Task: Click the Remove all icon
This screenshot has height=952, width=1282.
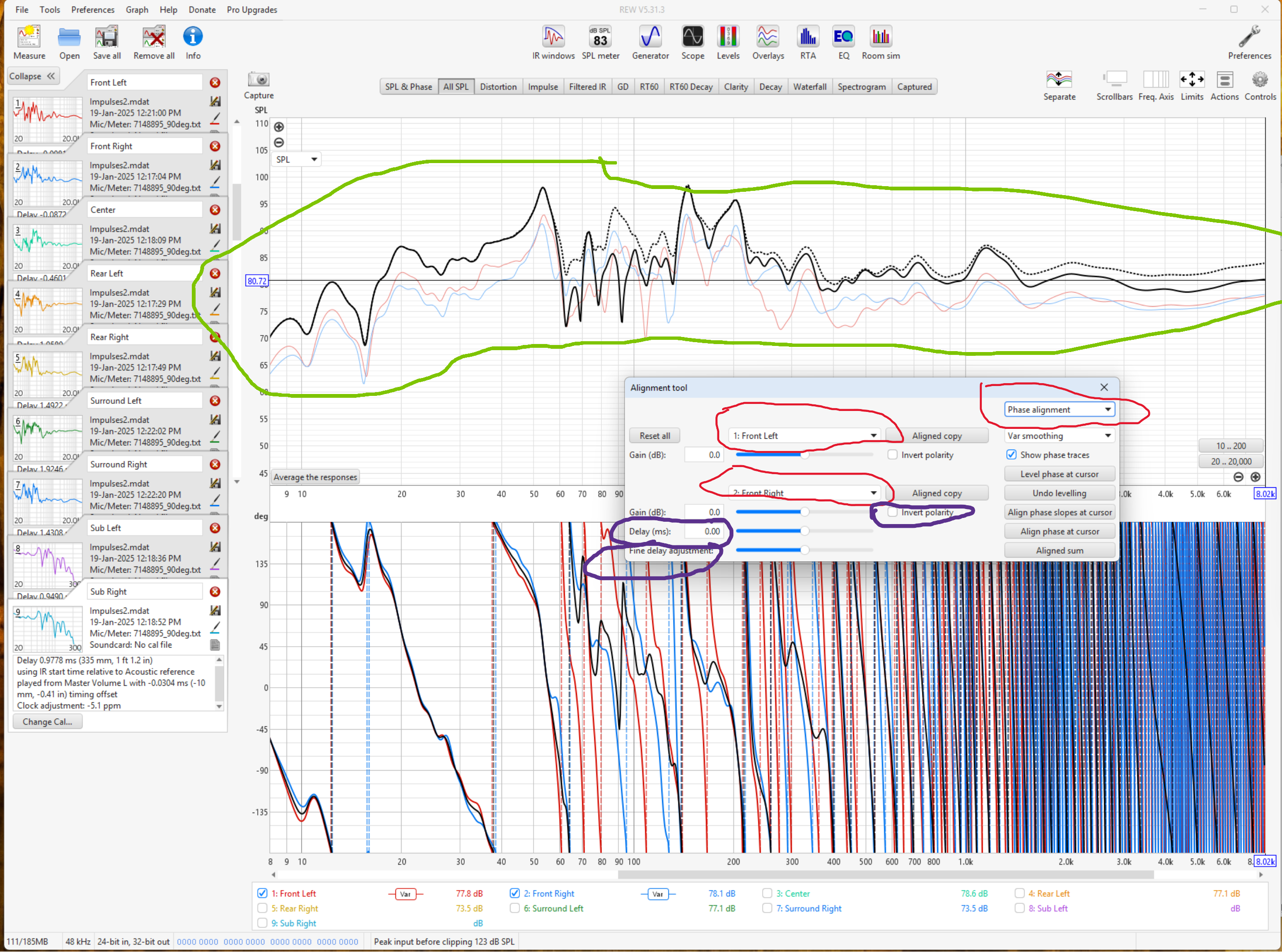Action: [x=154, y=42]
